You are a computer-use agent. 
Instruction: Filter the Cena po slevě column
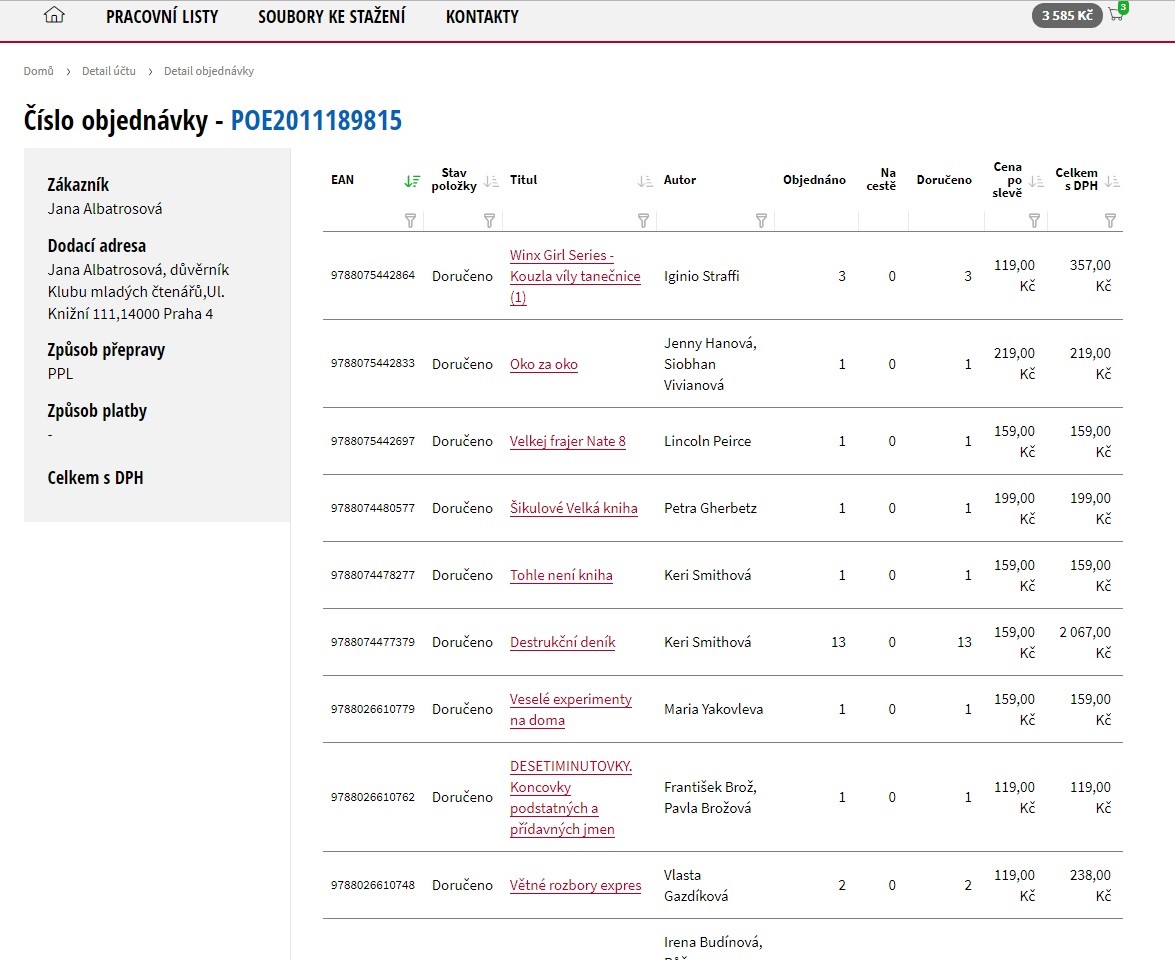(1034, 220)
